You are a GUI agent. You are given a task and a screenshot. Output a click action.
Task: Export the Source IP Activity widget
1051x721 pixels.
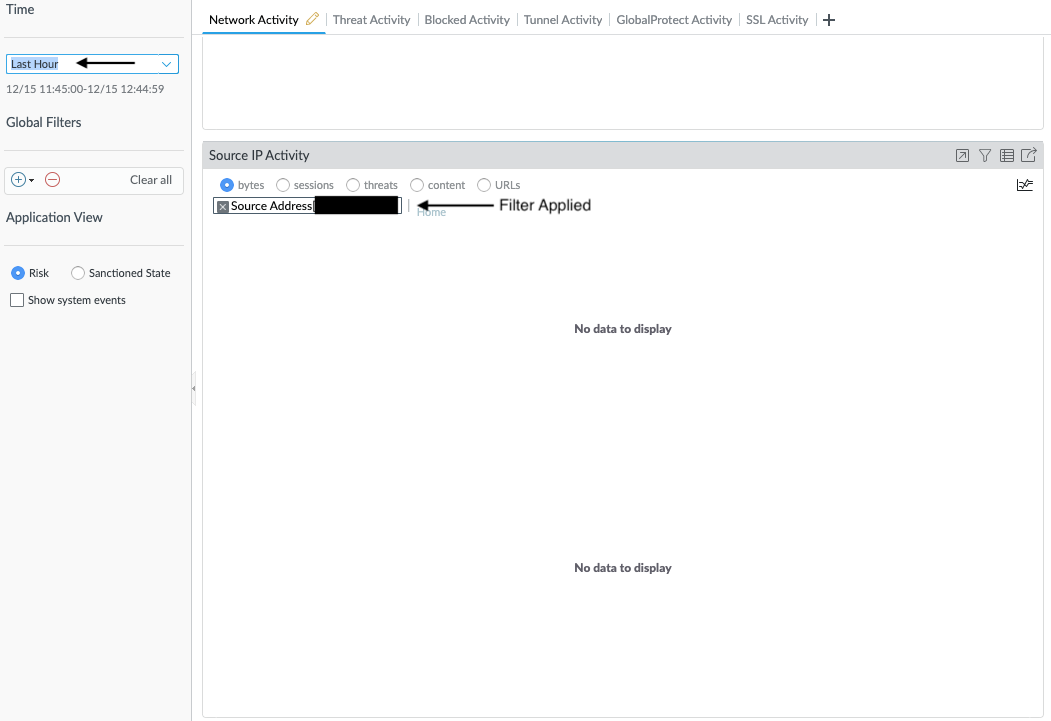pos(1029,155)
